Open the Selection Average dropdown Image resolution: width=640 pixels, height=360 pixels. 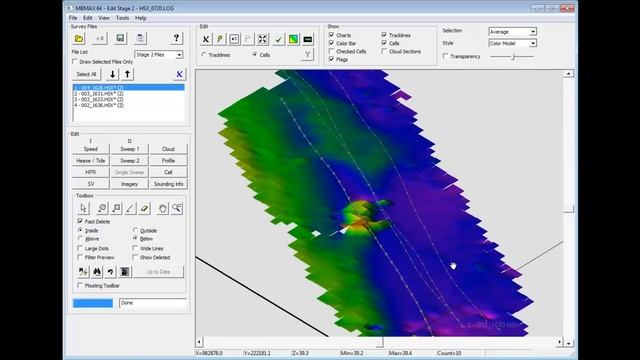pyautogui.click(x=533, y=31)
